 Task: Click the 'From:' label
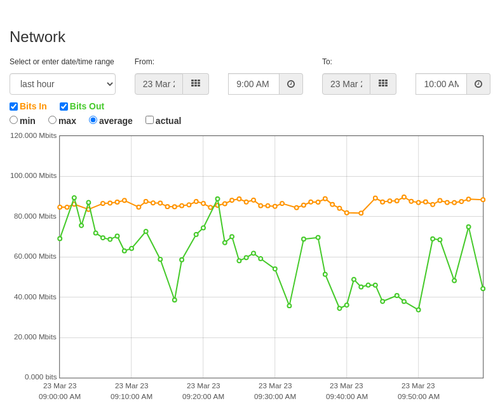(x=144, y=62)
